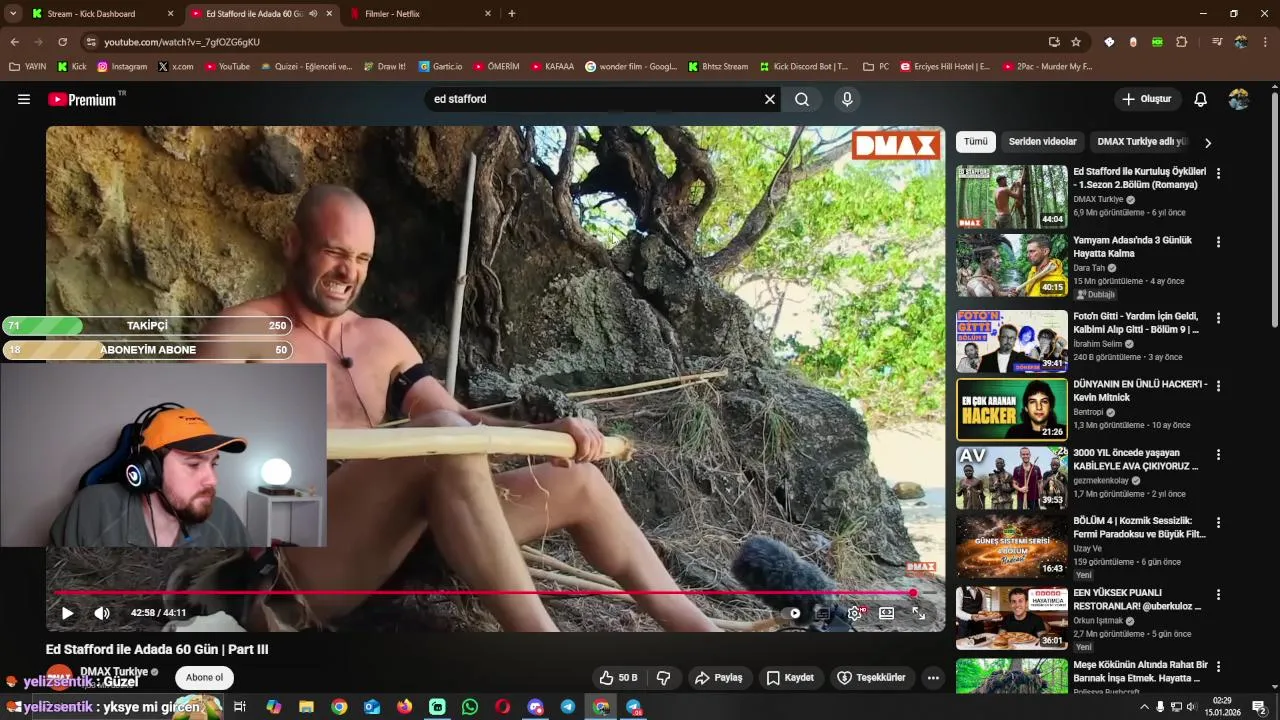The width and height of the screenshot is (1280, 720).
Task: Open more actions menu below video
Action: point(933,678)
